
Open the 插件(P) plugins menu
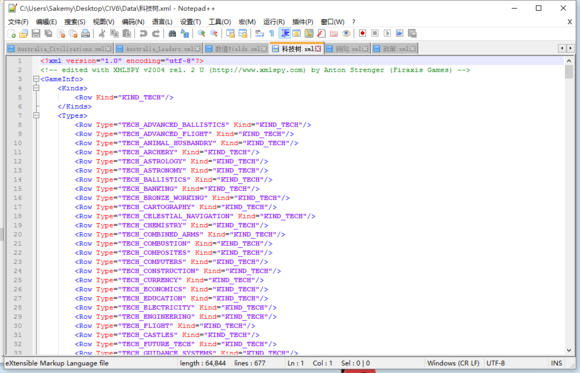[303, 22]
